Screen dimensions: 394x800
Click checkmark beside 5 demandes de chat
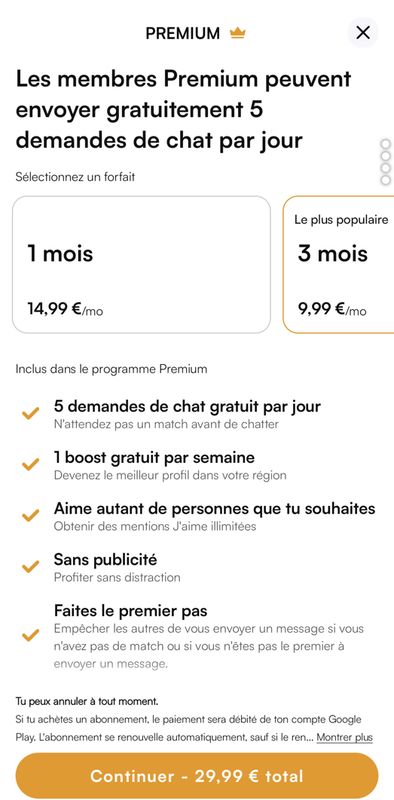[x=31, y=413]
